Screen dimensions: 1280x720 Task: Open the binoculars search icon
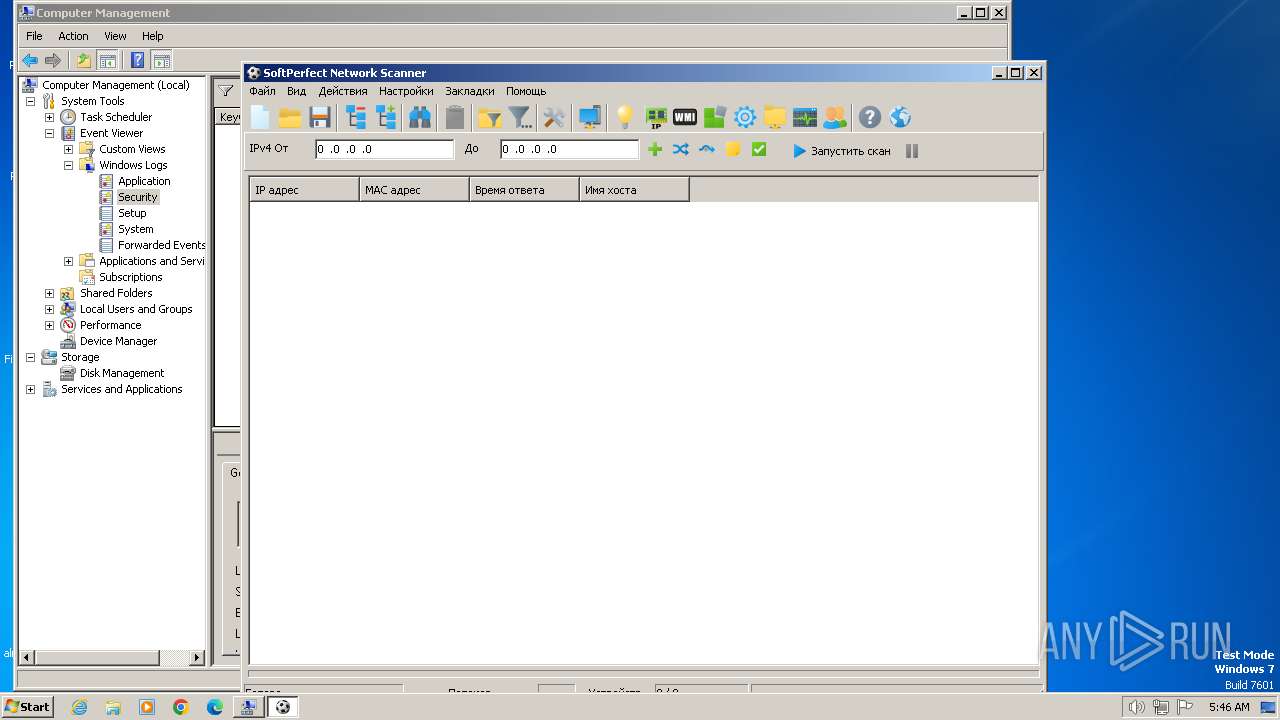420,118
